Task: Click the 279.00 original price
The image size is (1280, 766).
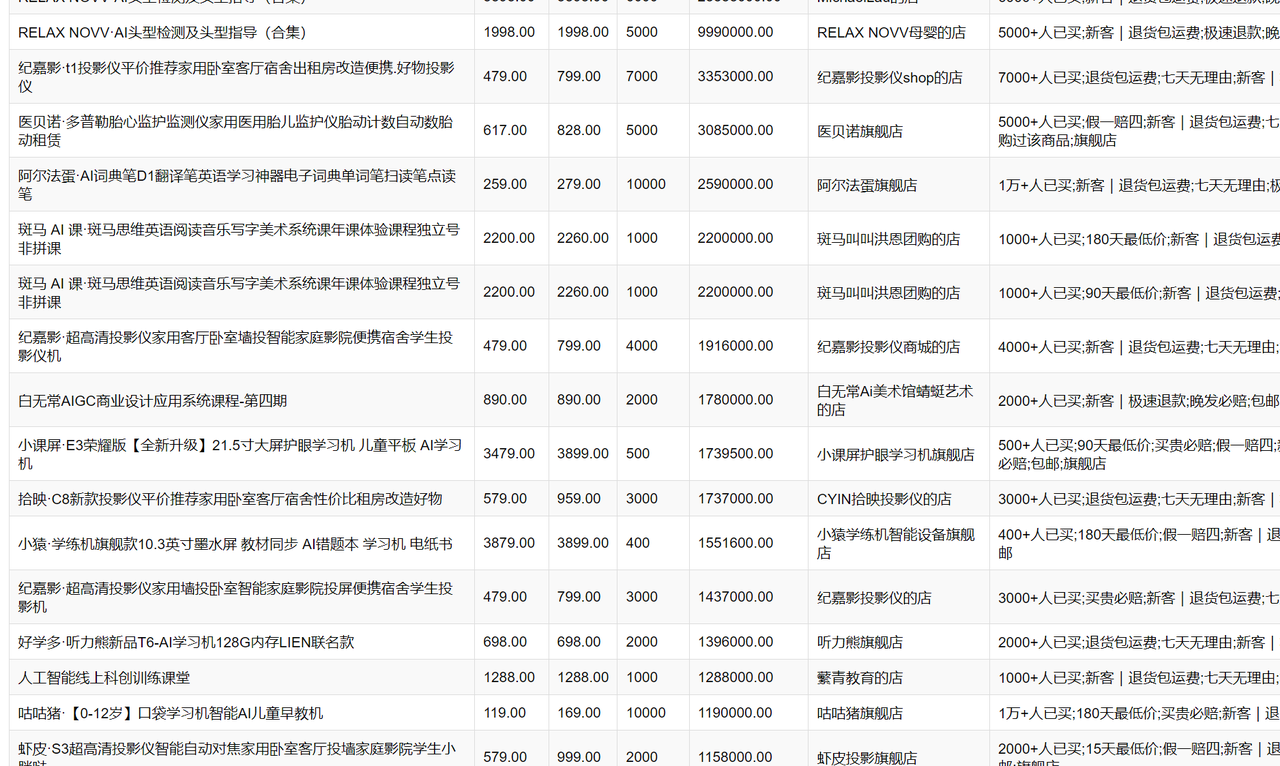Action: tap(579, 184)
